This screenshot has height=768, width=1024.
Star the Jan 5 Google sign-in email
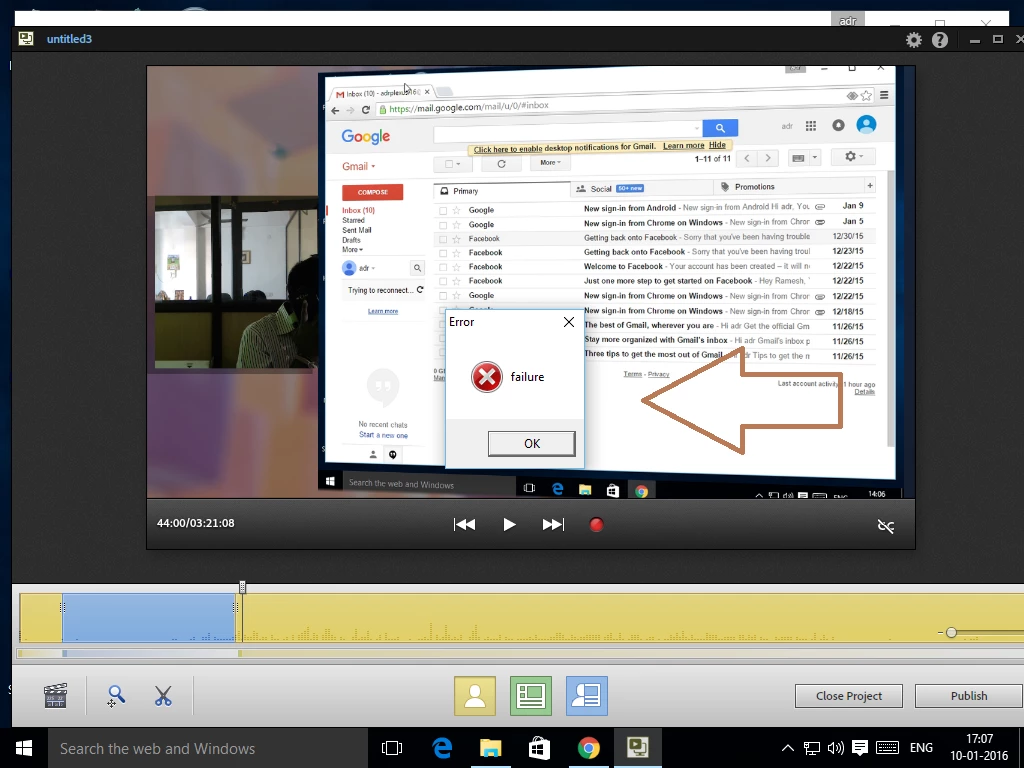click(x=456, y=225)
